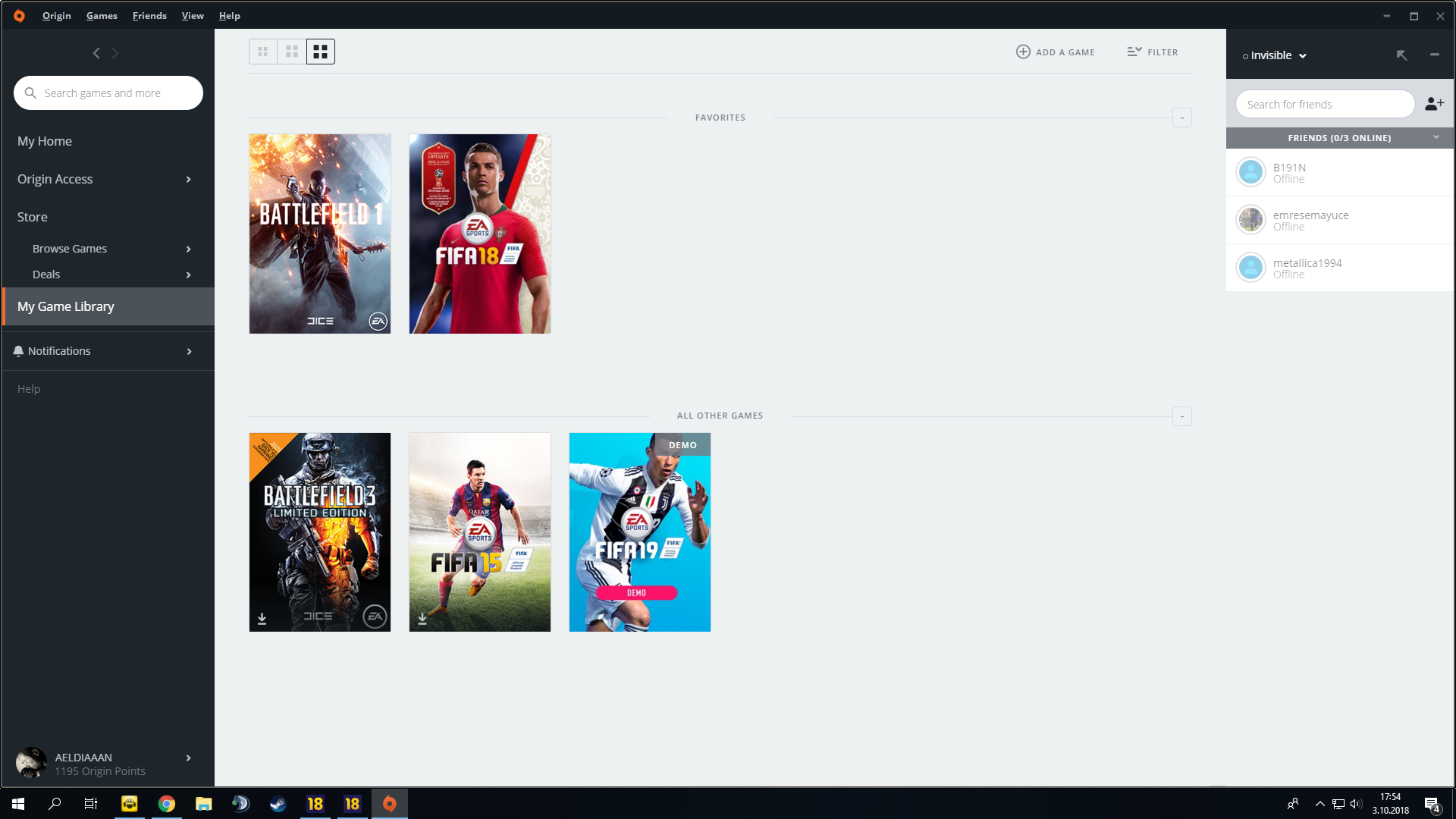Open Task View on the taskbar

pyautogui.click(x=91, y=804)
